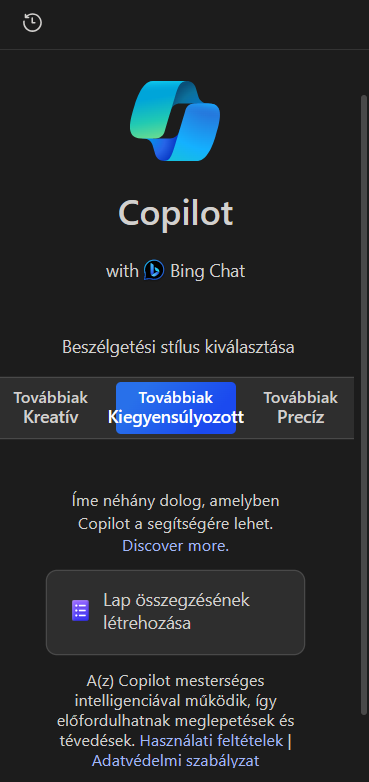369x782 pixels.
Task: Click the purple list icon in summary card
Action: pyautogui.click(x=80, y=610)
